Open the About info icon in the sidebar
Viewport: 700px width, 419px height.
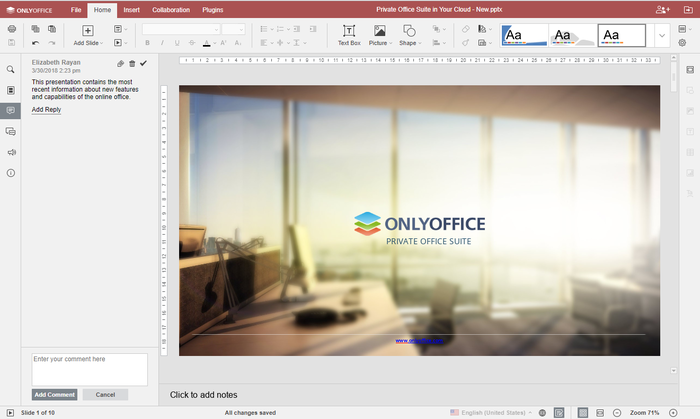click(11, 173)
